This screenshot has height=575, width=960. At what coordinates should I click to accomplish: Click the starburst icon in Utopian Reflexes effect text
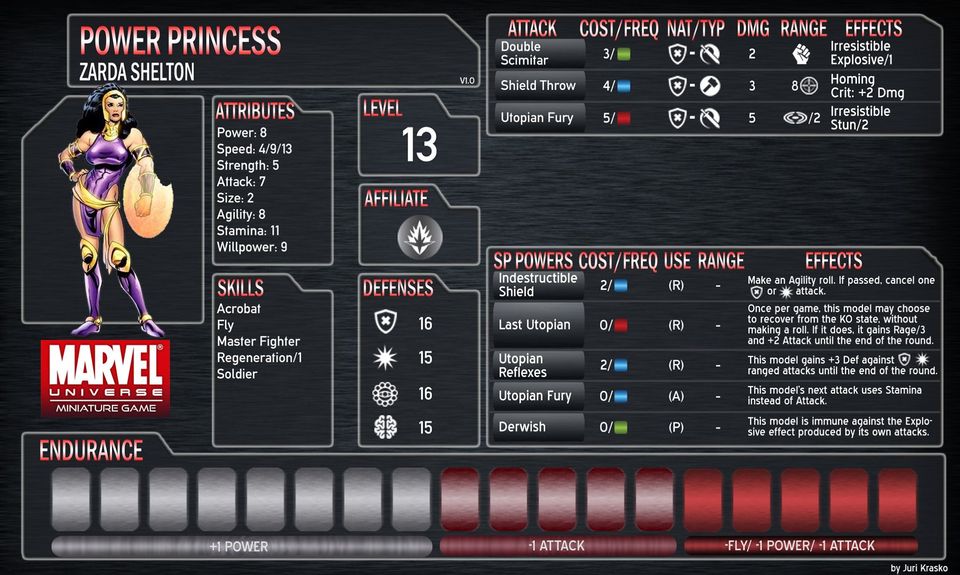point(922,359)
